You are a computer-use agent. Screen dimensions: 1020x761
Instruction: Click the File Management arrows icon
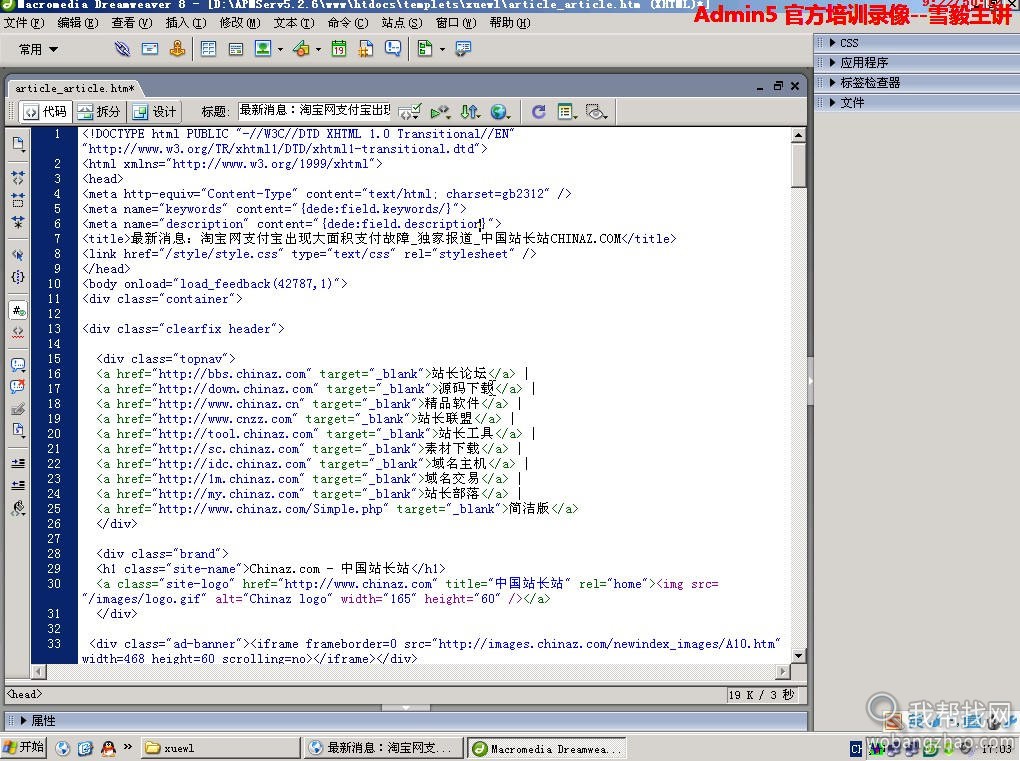coord(469,112)
